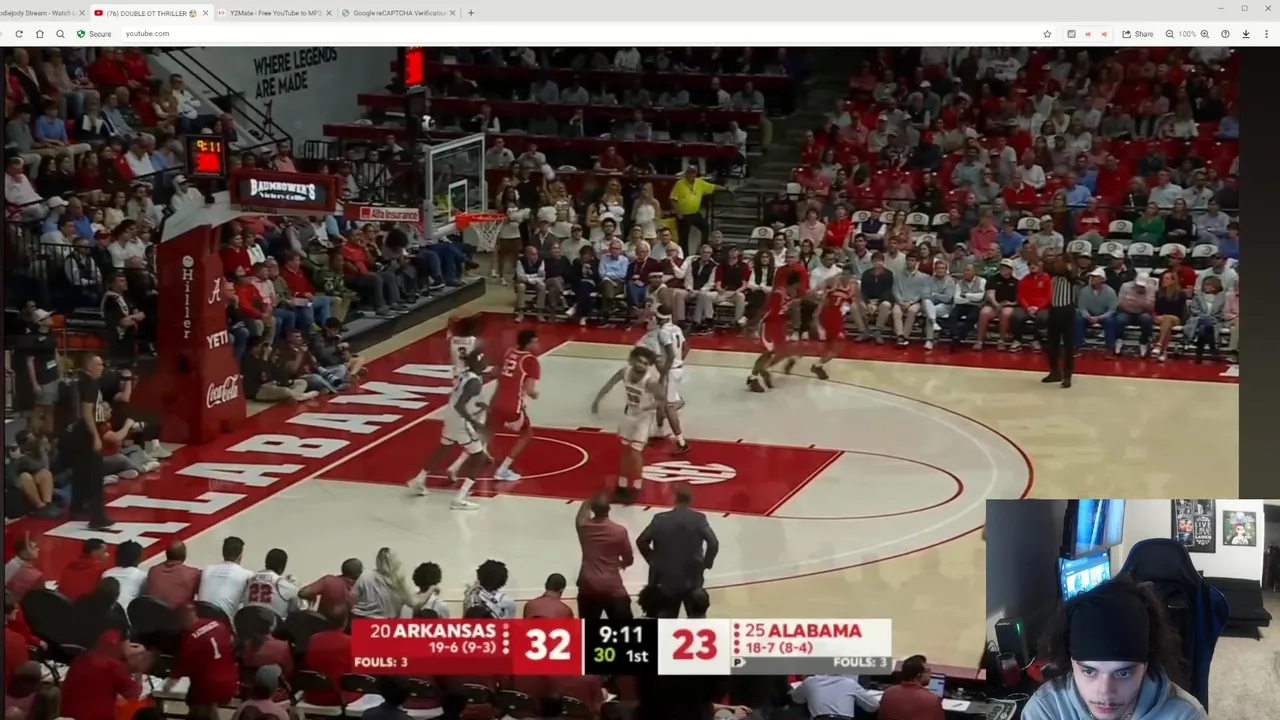The width and height of the screenshot is (1280, 720).
Task: Close the DOUBLE OT THRILLER tab
Action: (205, 13)
